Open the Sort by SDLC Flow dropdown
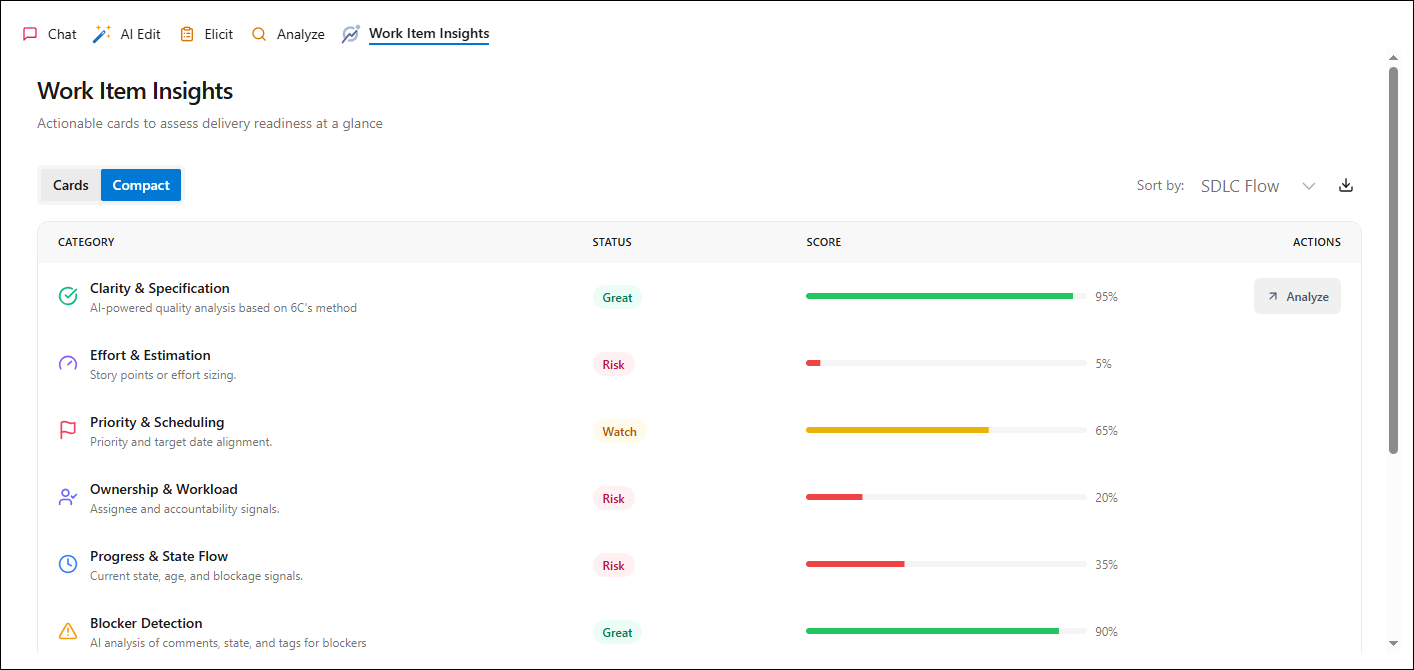The image size is (1414, 670). (x=1258, y=186)
